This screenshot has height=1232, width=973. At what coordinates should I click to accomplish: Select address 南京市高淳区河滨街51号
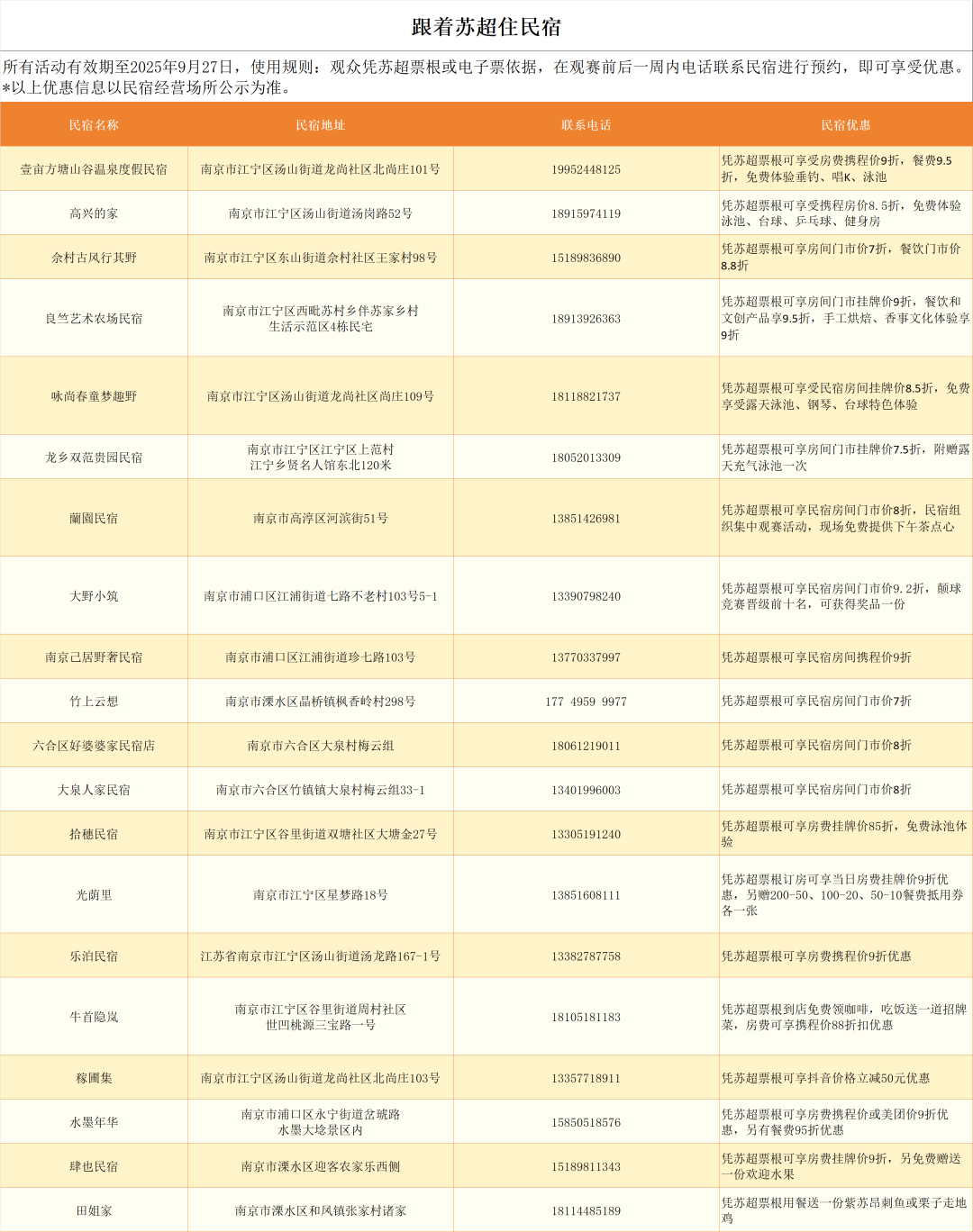[x=320, y=519]
